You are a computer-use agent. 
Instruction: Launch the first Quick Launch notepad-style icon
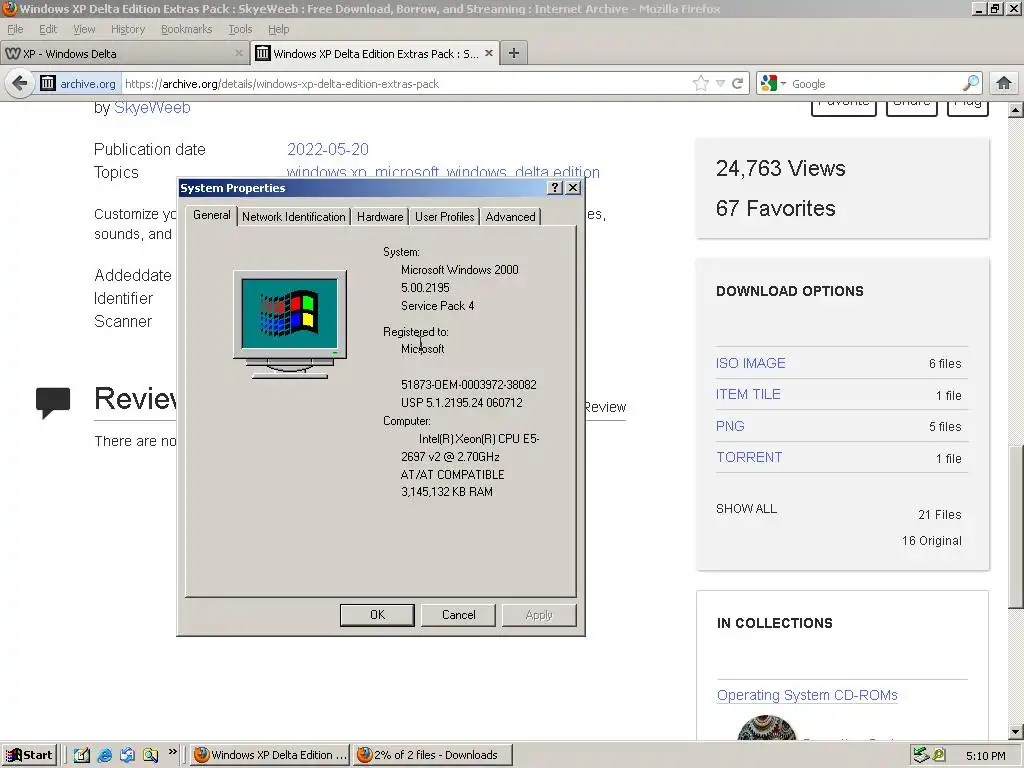pos(82,755)
